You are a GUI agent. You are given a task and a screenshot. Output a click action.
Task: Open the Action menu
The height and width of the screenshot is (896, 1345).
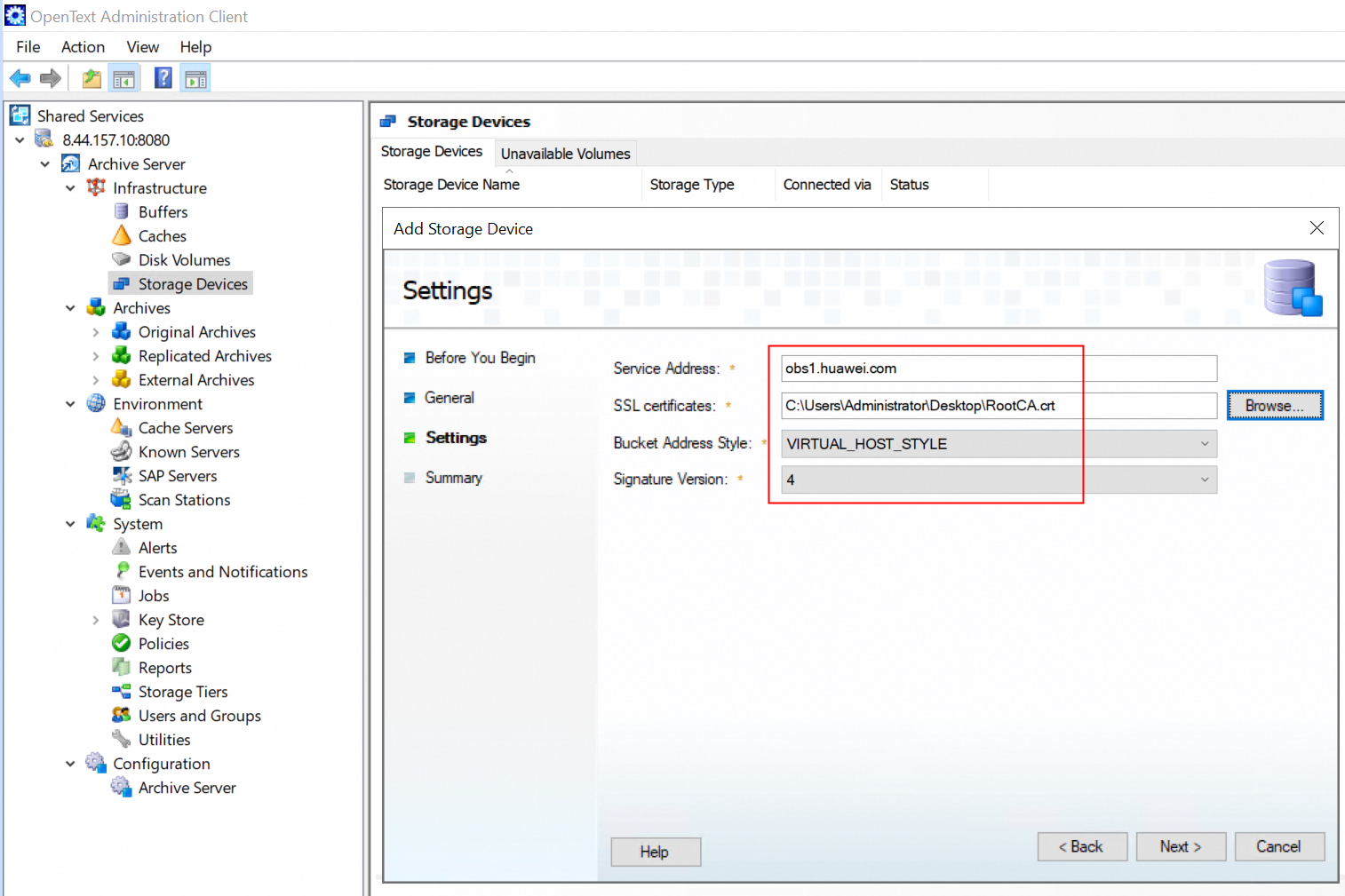(84, 47)
